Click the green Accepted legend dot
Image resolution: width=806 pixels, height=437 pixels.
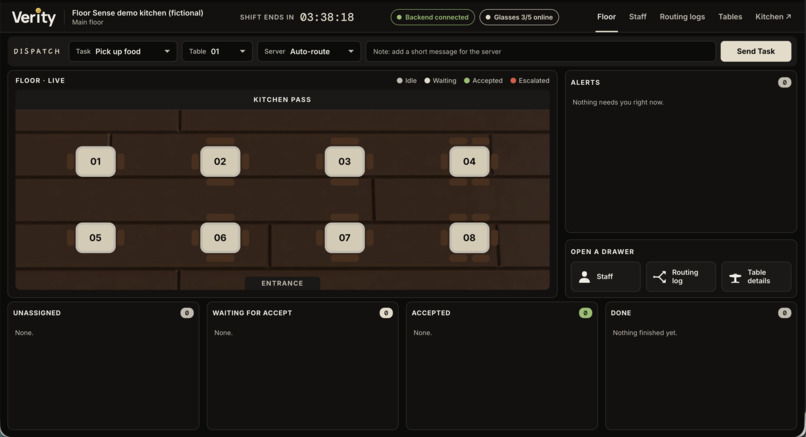click(x=467, y=81)
